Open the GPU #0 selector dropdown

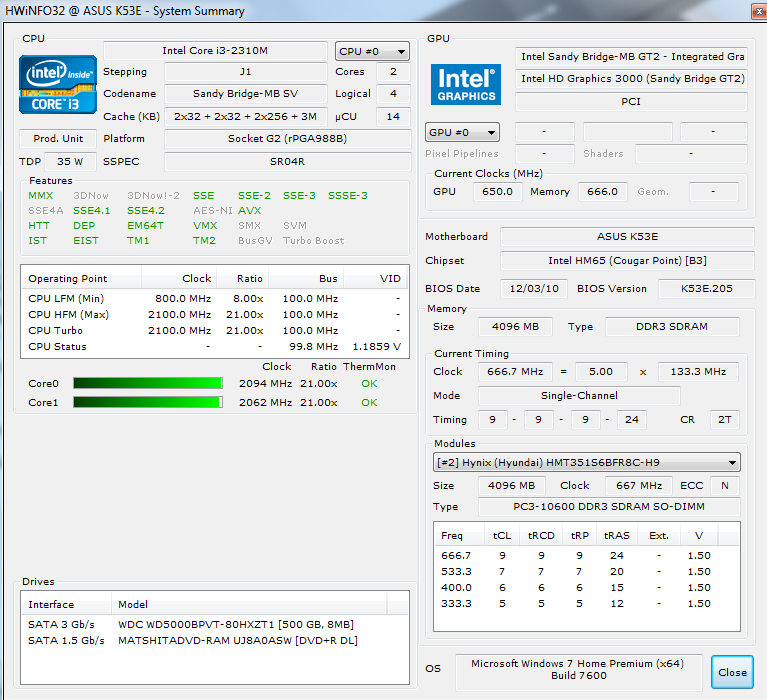pos(462,132)
